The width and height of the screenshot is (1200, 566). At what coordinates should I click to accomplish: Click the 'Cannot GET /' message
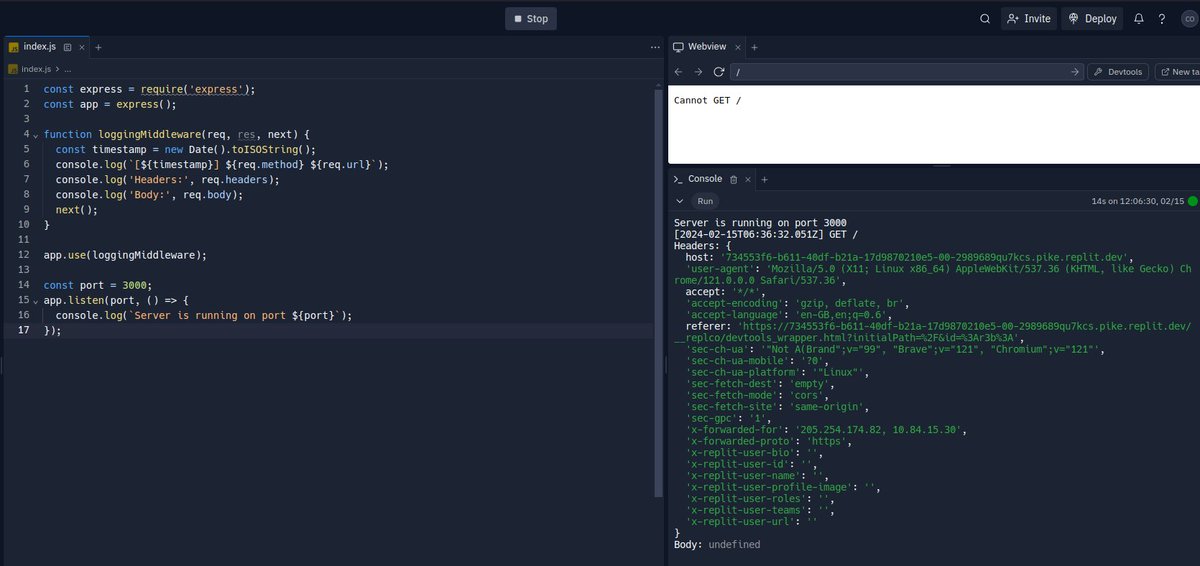pyautogui.click(x=707, y=101)
